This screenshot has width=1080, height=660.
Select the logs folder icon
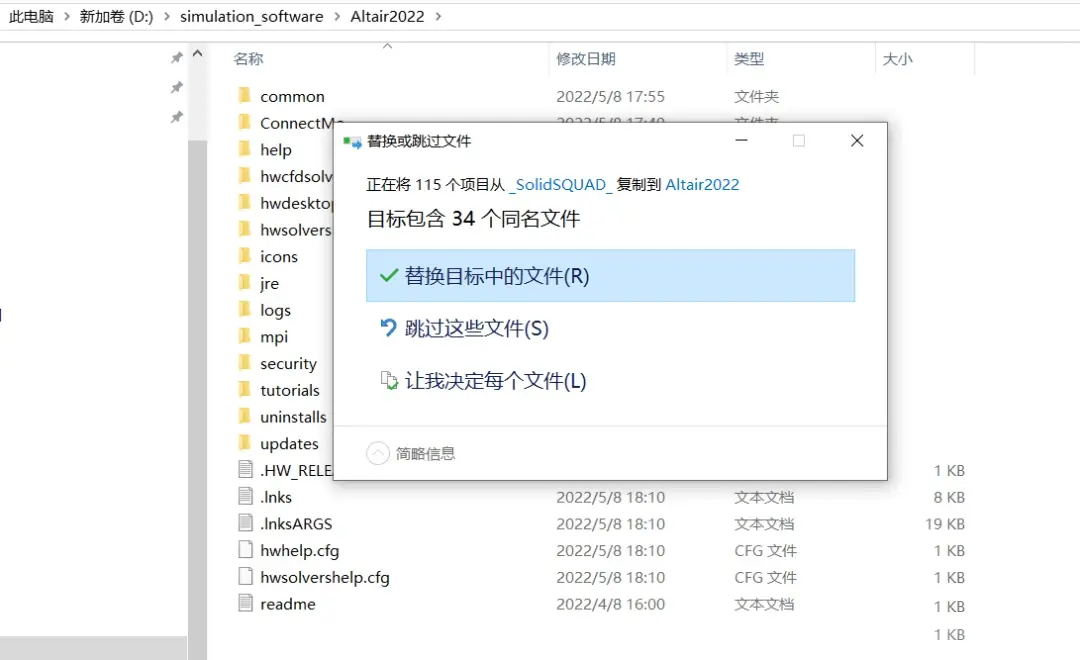click(x=245, y=309)
